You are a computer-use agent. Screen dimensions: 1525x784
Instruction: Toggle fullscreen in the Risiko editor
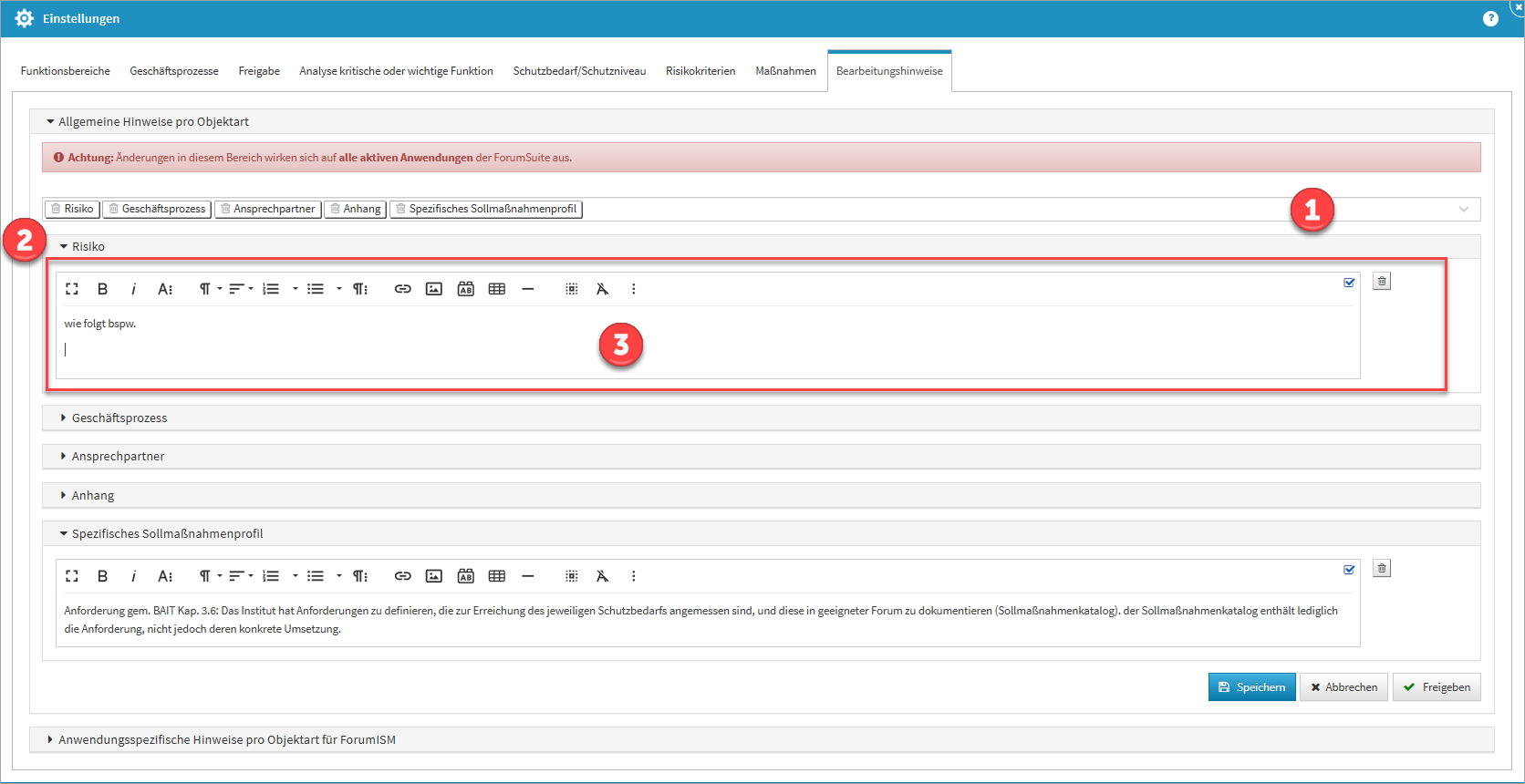pyautogui.click(x=72, y=289)
